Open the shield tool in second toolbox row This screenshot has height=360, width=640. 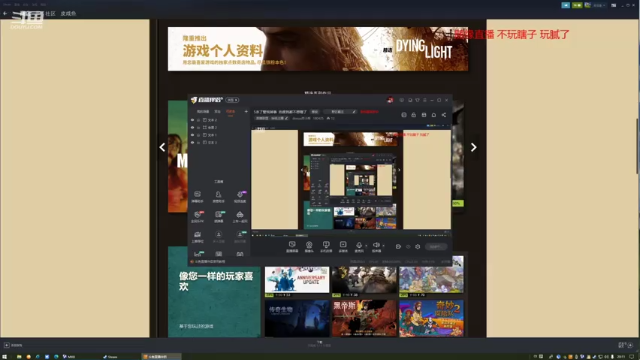197,216
